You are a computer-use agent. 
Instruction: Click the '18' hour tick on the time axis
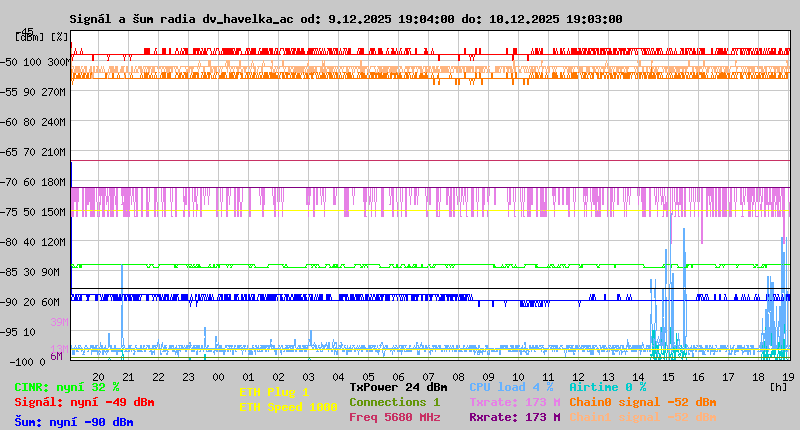[758, 377]
